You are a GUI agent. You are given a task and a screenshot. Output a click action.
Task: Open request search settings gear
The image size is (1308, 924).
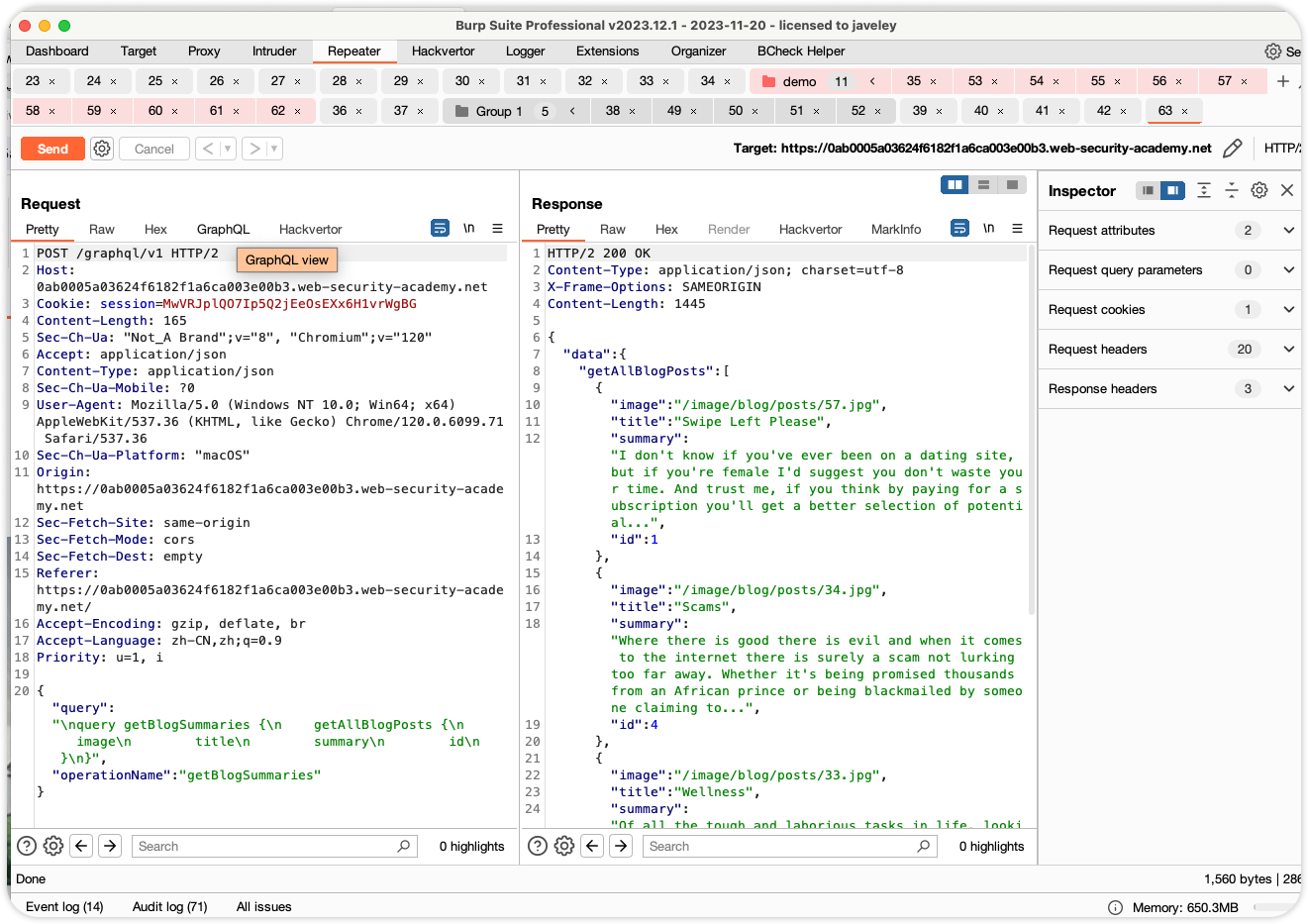(53, 846)
